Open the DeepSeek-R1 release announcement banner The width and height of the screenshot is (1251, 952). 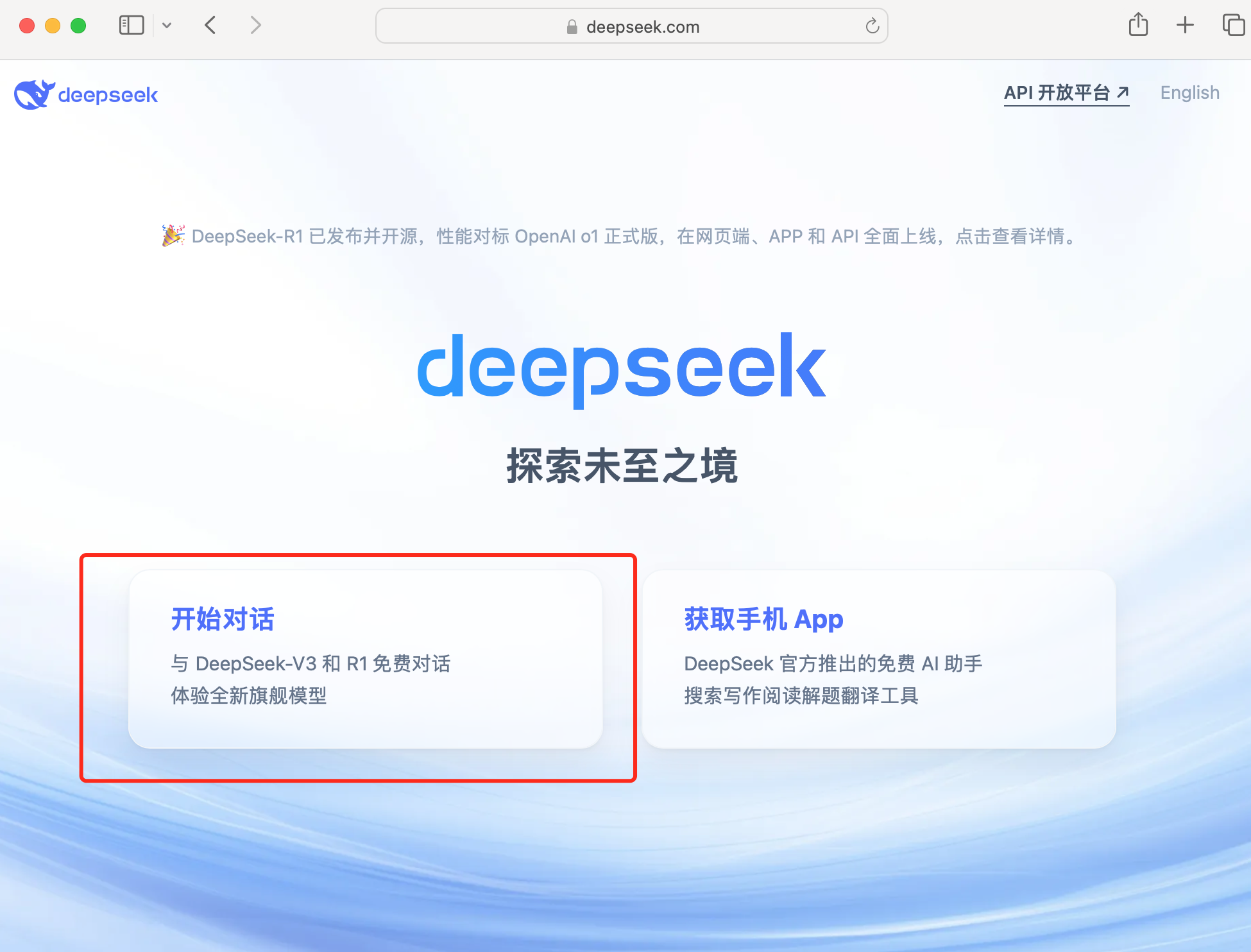620,236
